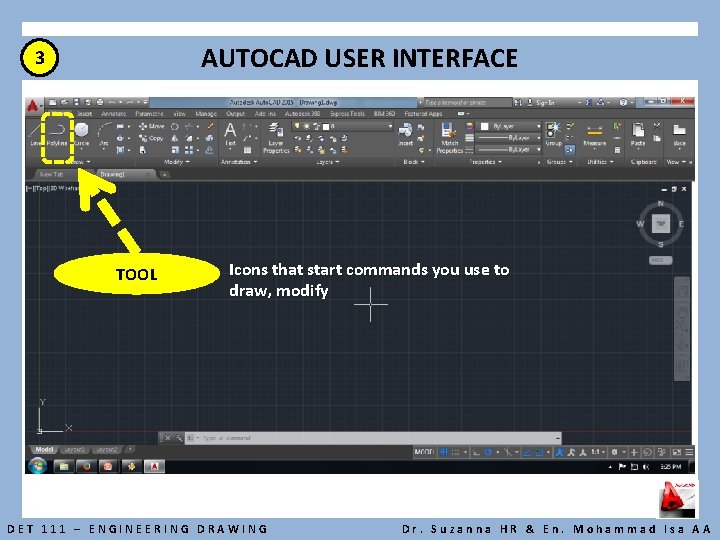Click the Table icon in Annotation panel
The height and width of the screenshot is (540, 720).
[248, 150]
